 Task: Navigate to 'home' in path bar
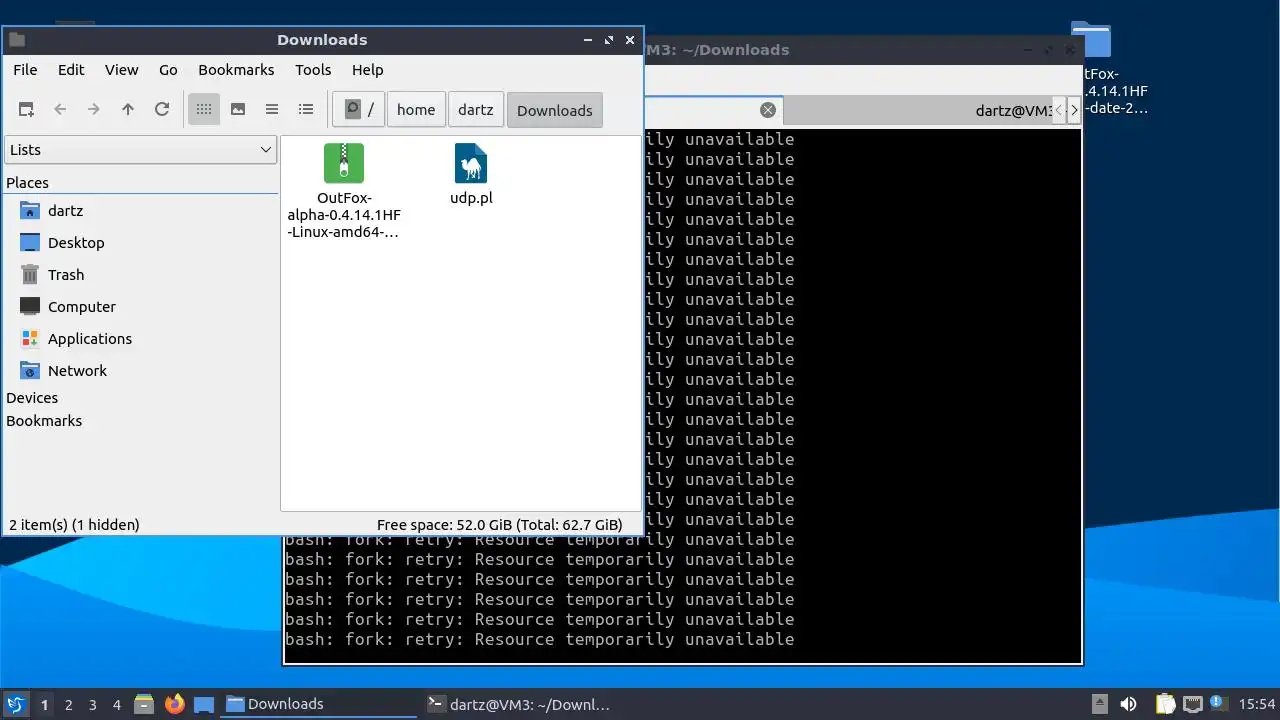416,110
